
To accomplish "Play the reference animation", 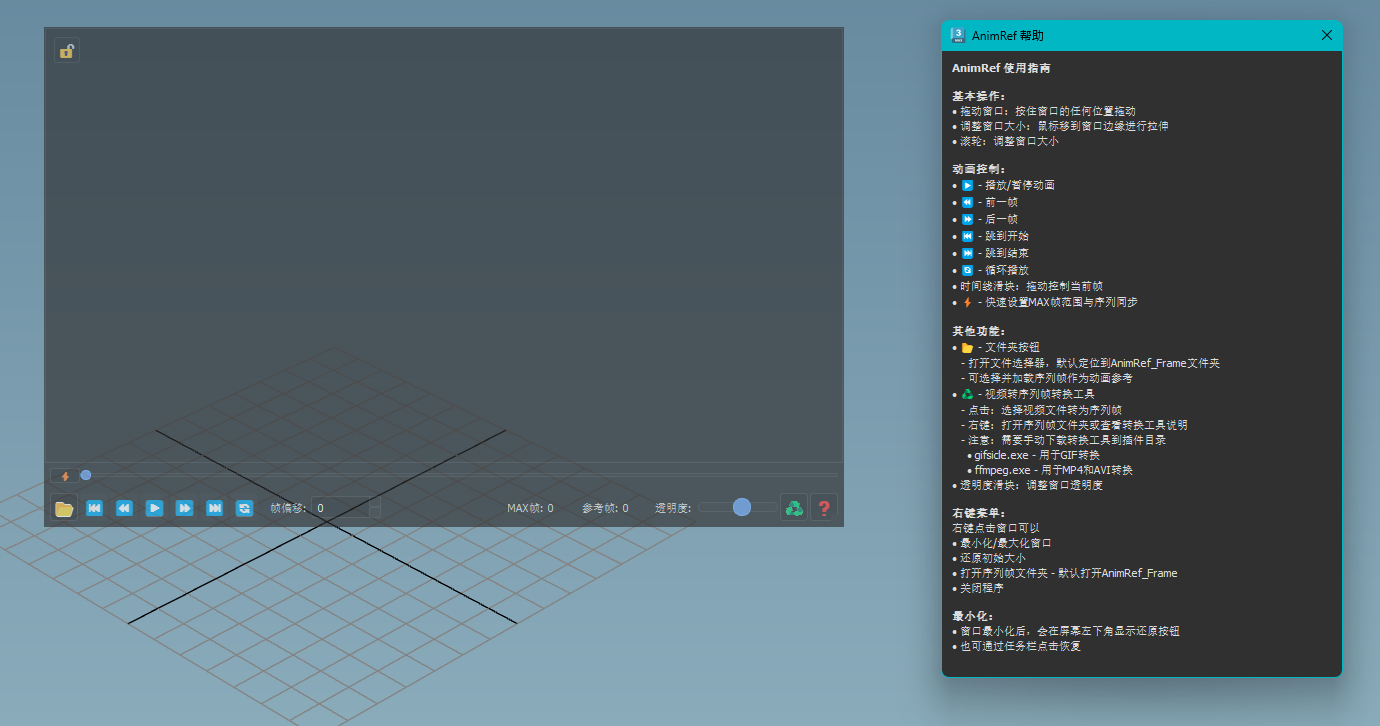I will 154,508.
